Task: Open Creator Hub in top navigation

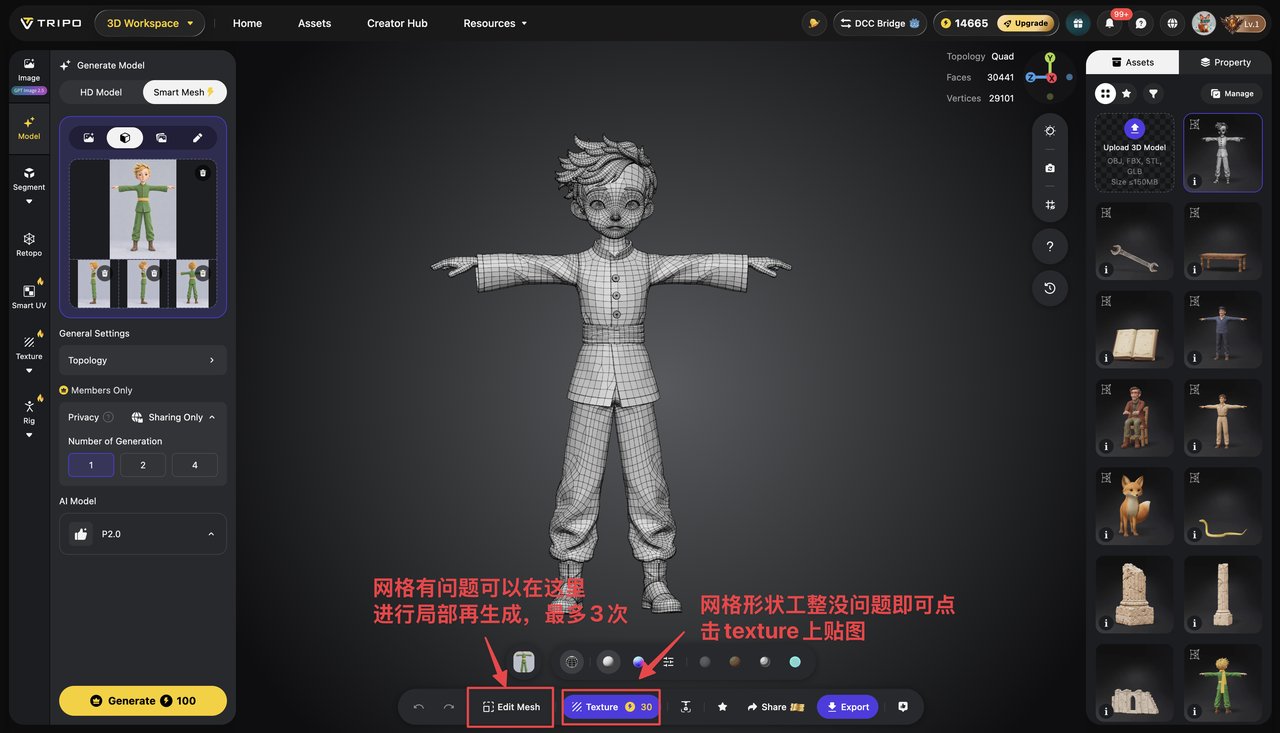Action: 397,23
